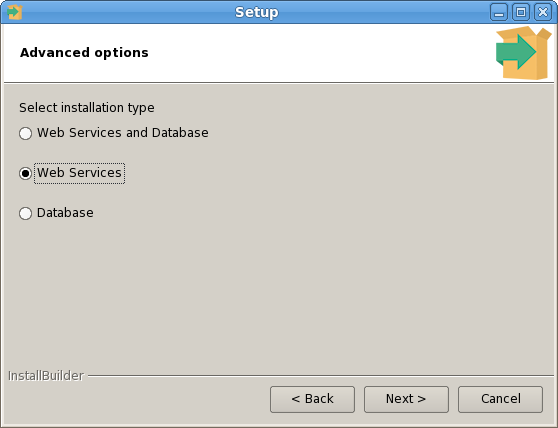Click the 'Setup' title bar text
The image size is (558, 428).
(x=257, y=12)
